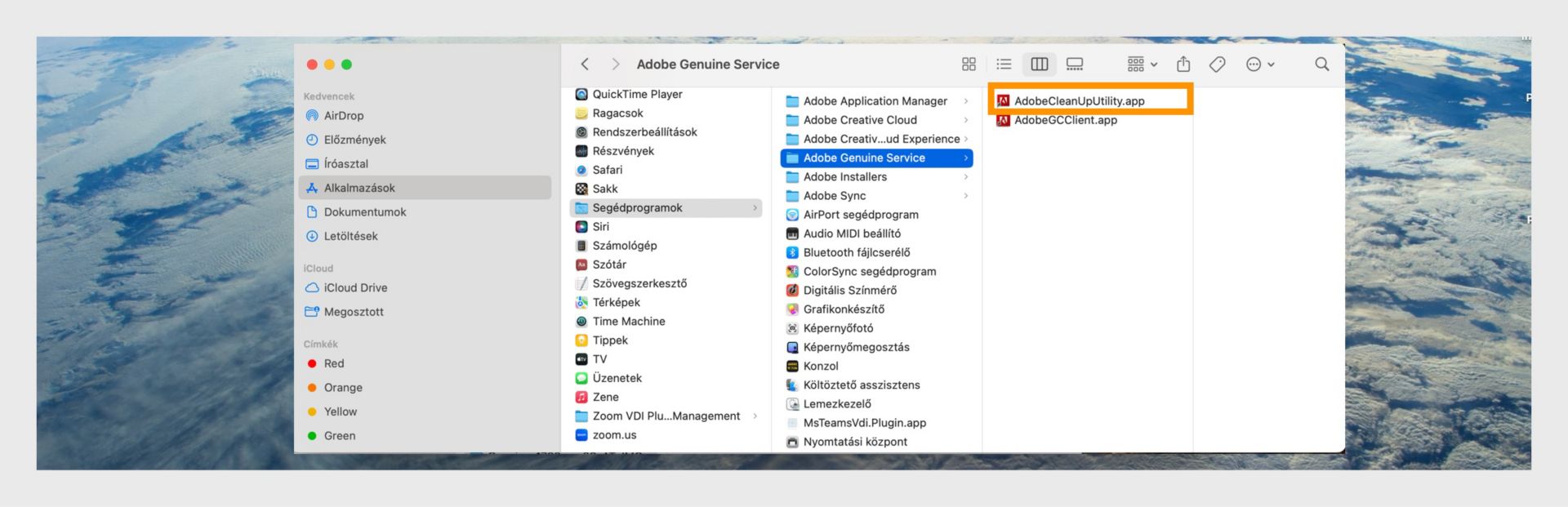Open Letöltések in sidebar
The image size is (1568, 507).
[425, 236]
